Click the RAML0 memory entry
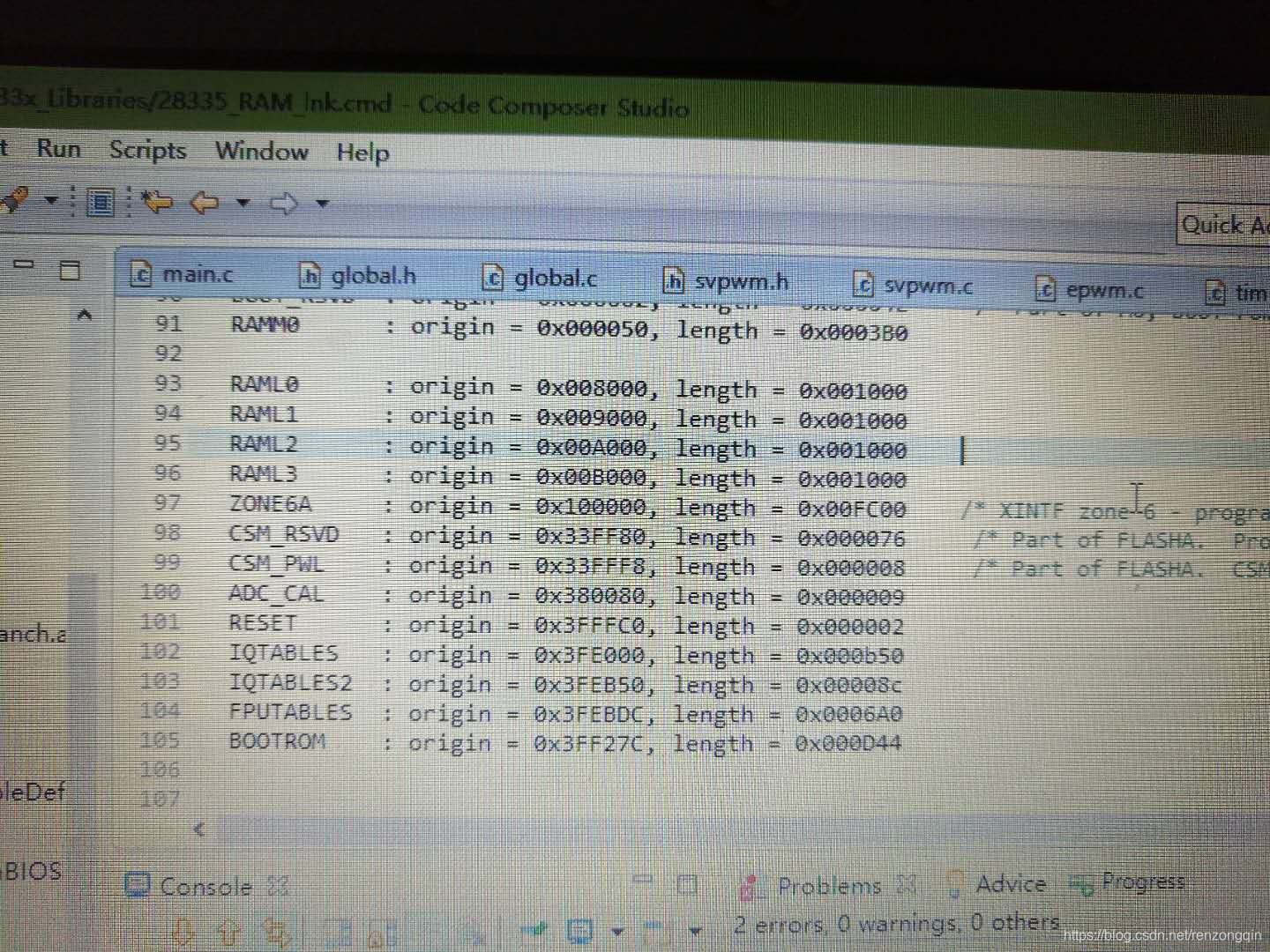 568,388
